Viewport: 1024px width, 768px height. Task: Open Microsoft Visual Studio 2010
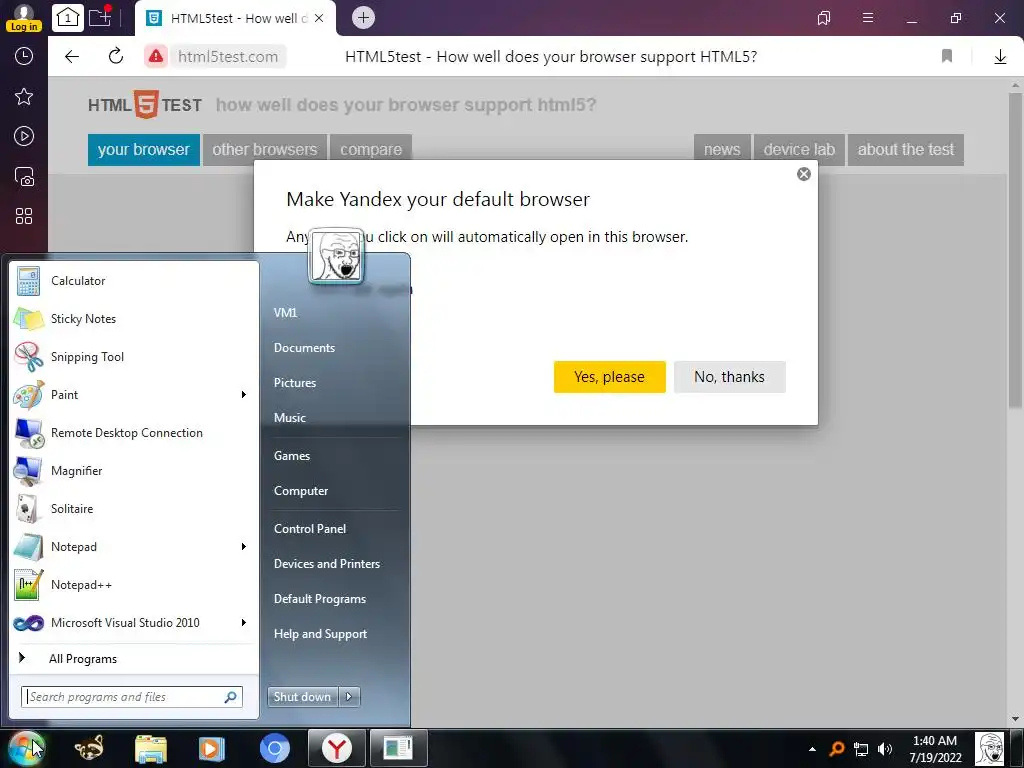coord(124,622)
